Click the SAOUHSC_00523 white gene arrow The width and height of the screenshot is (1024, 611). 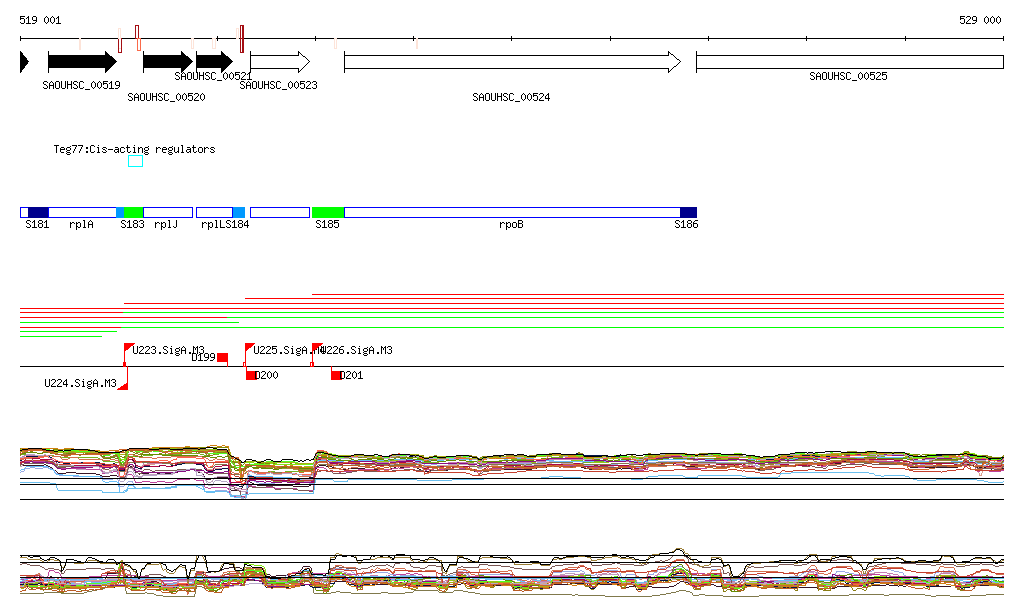[x=280, y=62]
